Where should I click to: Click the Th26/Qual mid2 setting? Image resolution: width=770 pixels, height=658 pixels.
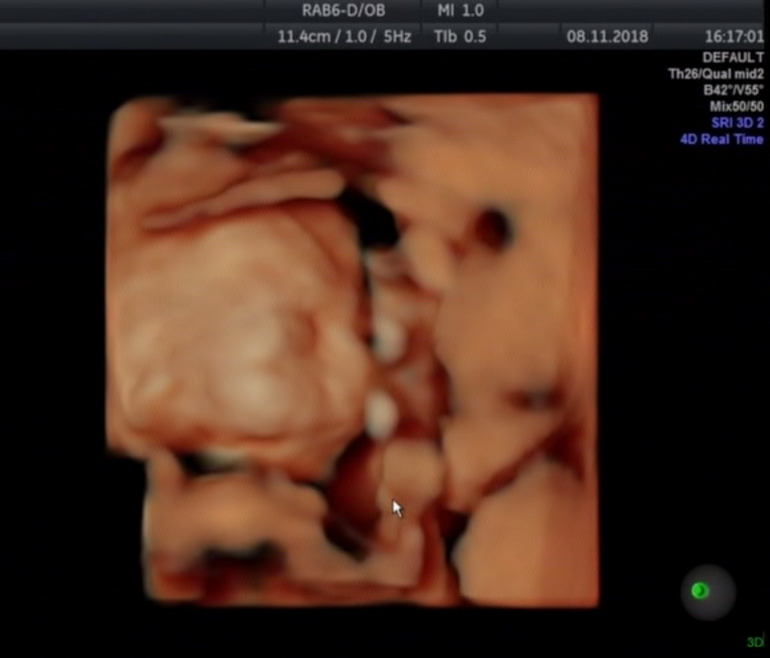coord(716,74)
